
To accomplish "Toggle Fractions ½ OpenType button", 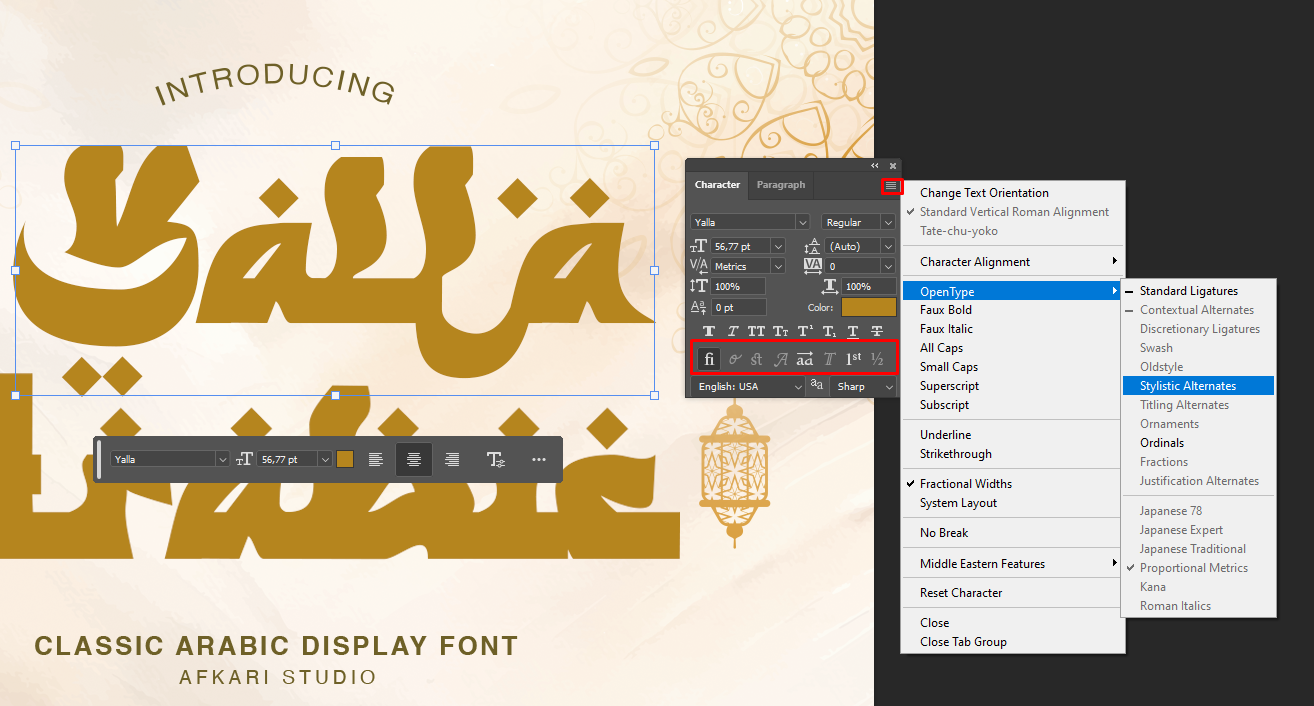I will pos(877,359).
